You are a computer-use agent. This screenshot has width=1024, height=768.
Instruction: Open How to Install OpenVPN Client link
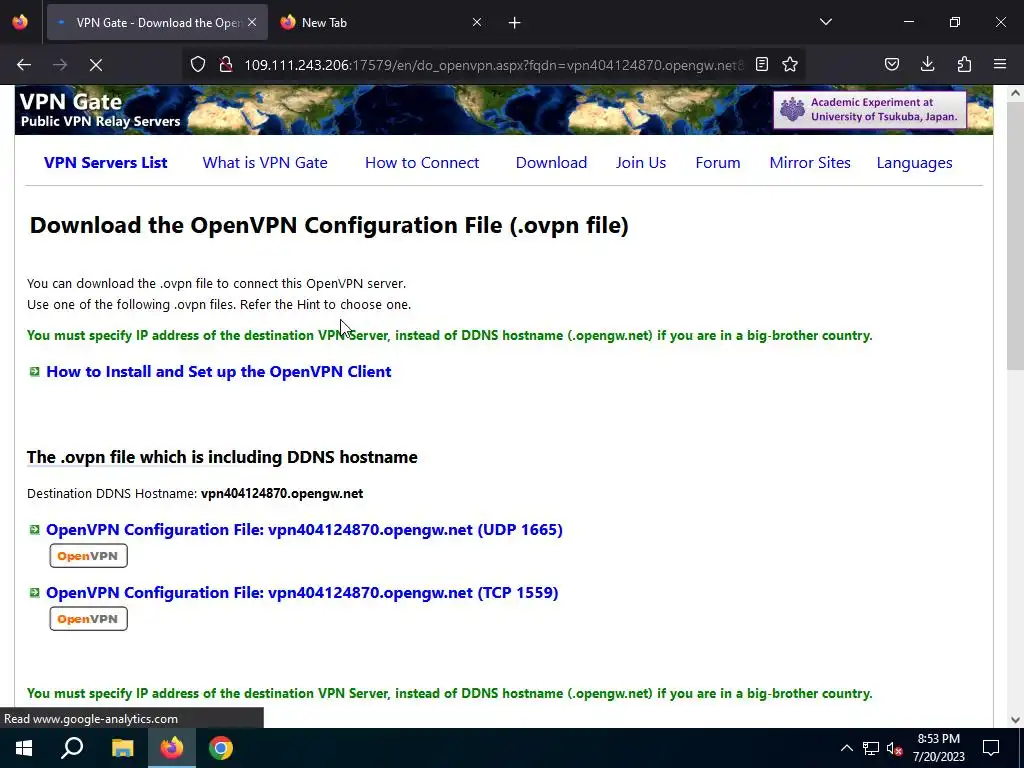[x=219, y=372]
